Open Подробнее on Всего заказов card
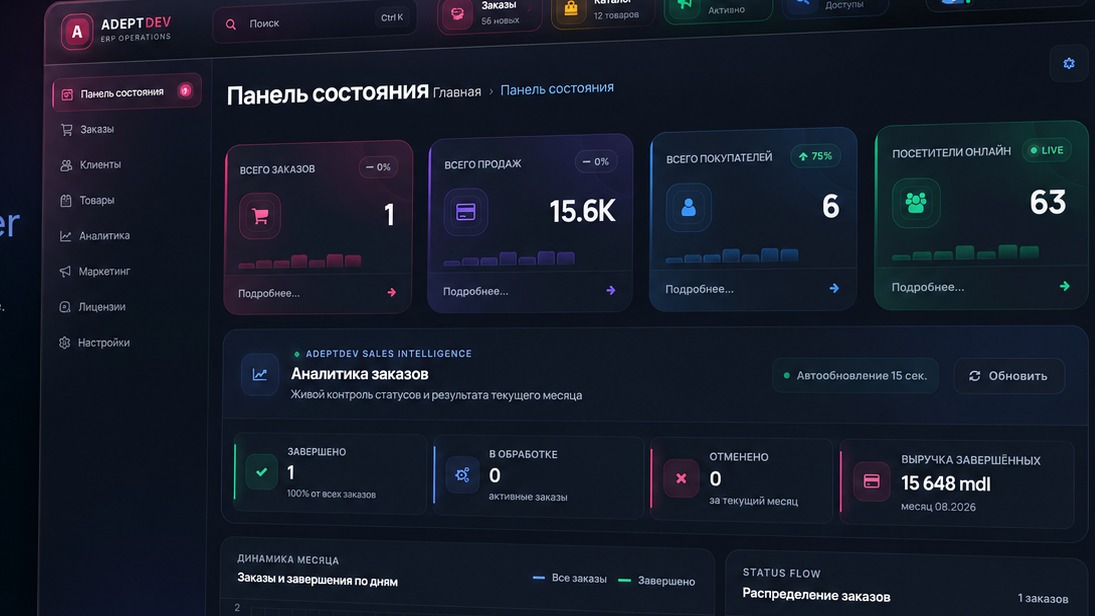Image resolution: width=1095 pixels, height=616 pixels. (269, 293)
